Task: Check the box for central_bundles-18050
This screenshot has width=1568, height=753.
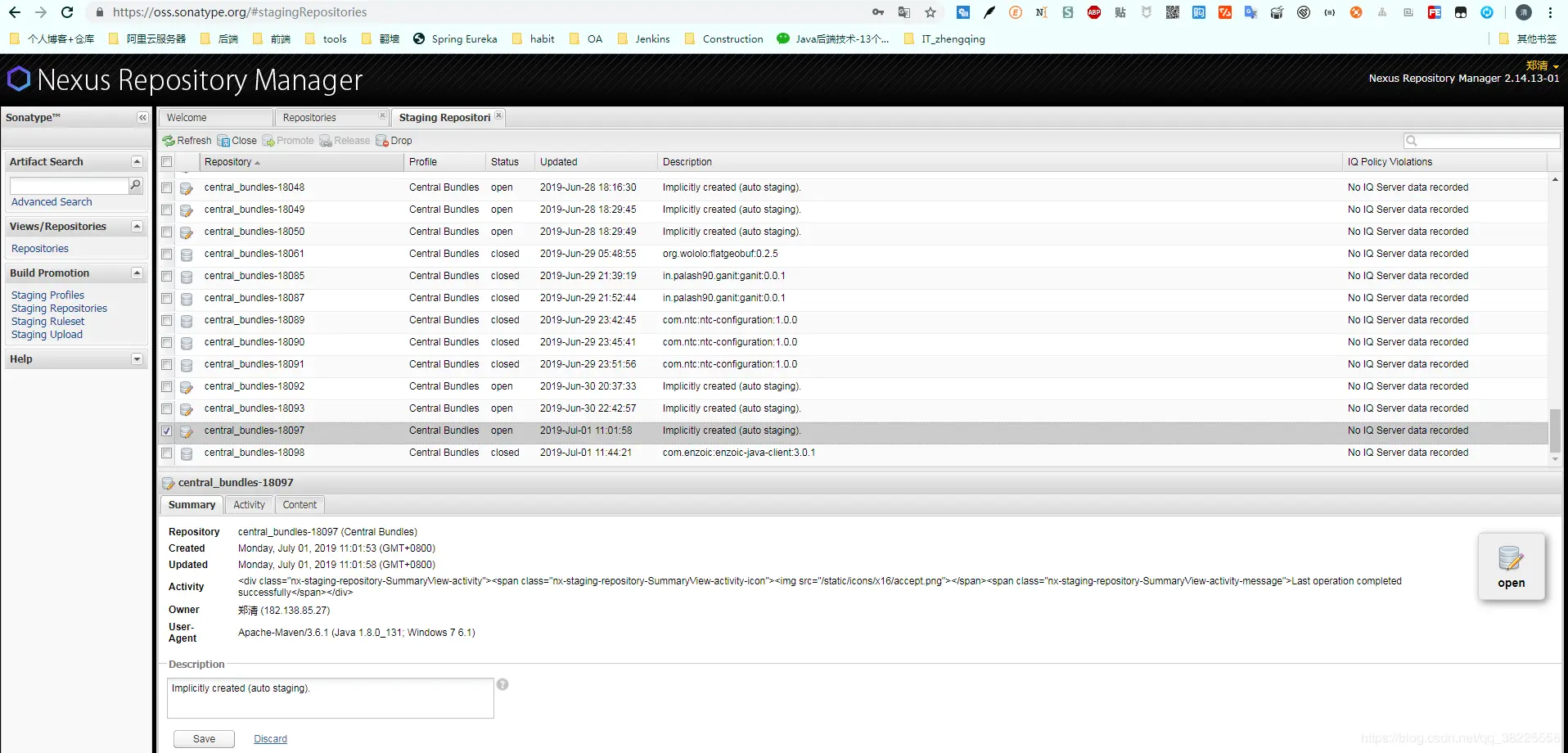Action: point(167,232)
